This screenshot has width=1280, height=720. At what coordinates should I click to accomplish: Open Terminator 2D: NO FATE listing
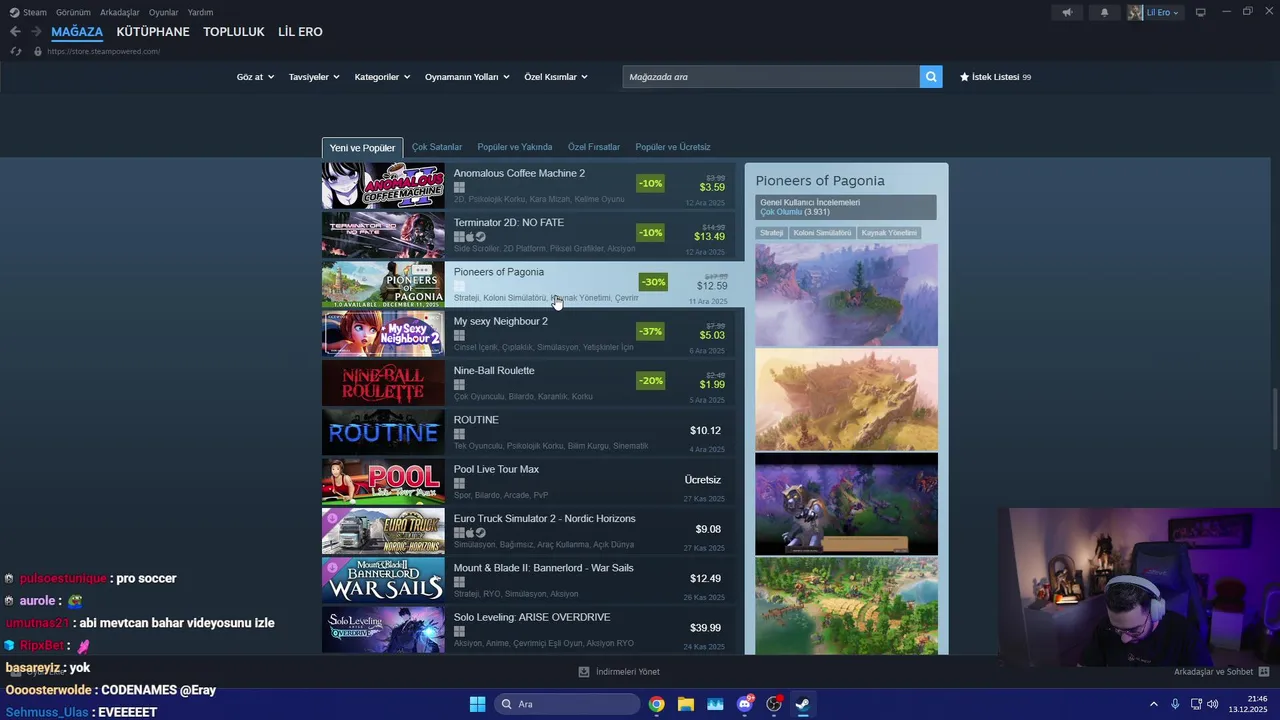[x=528, y=235]
